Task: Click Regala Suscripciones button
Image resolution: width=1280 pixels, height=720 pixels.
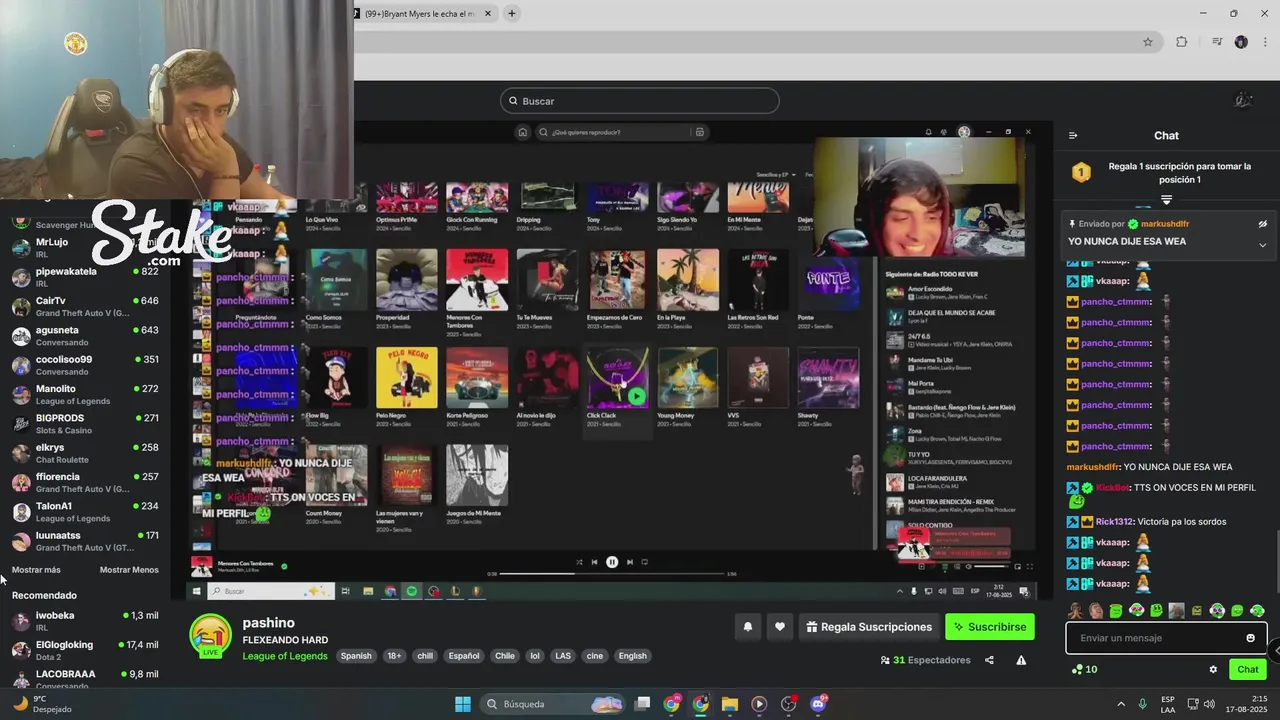Action: tap(868, 627)
